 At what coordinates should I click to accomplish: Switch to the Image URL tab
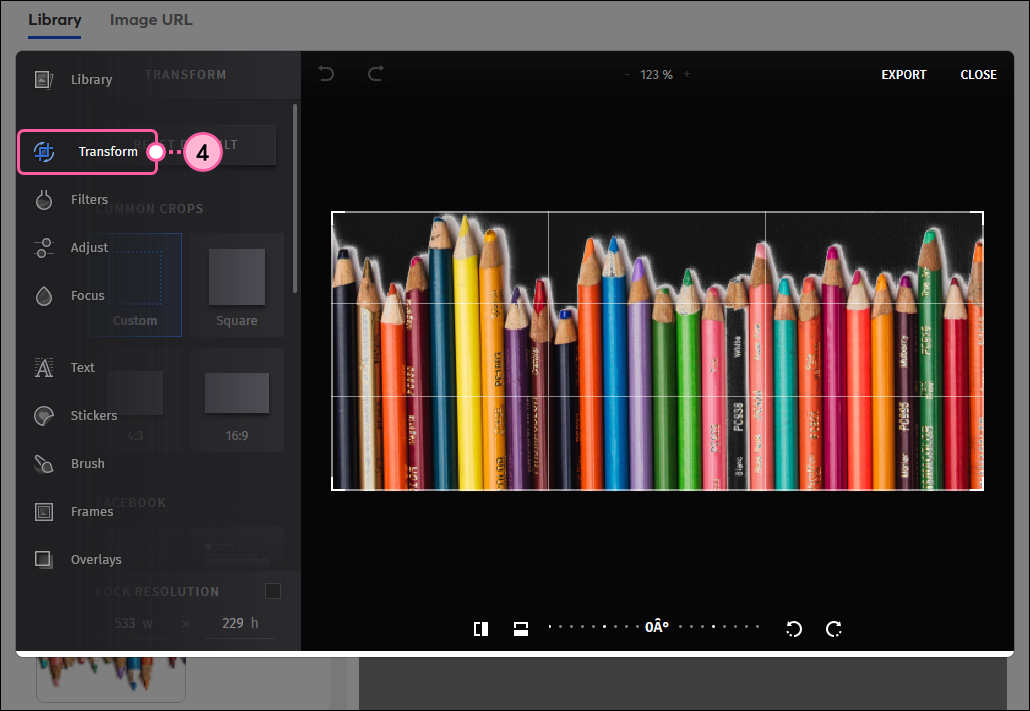click(151, 20)
